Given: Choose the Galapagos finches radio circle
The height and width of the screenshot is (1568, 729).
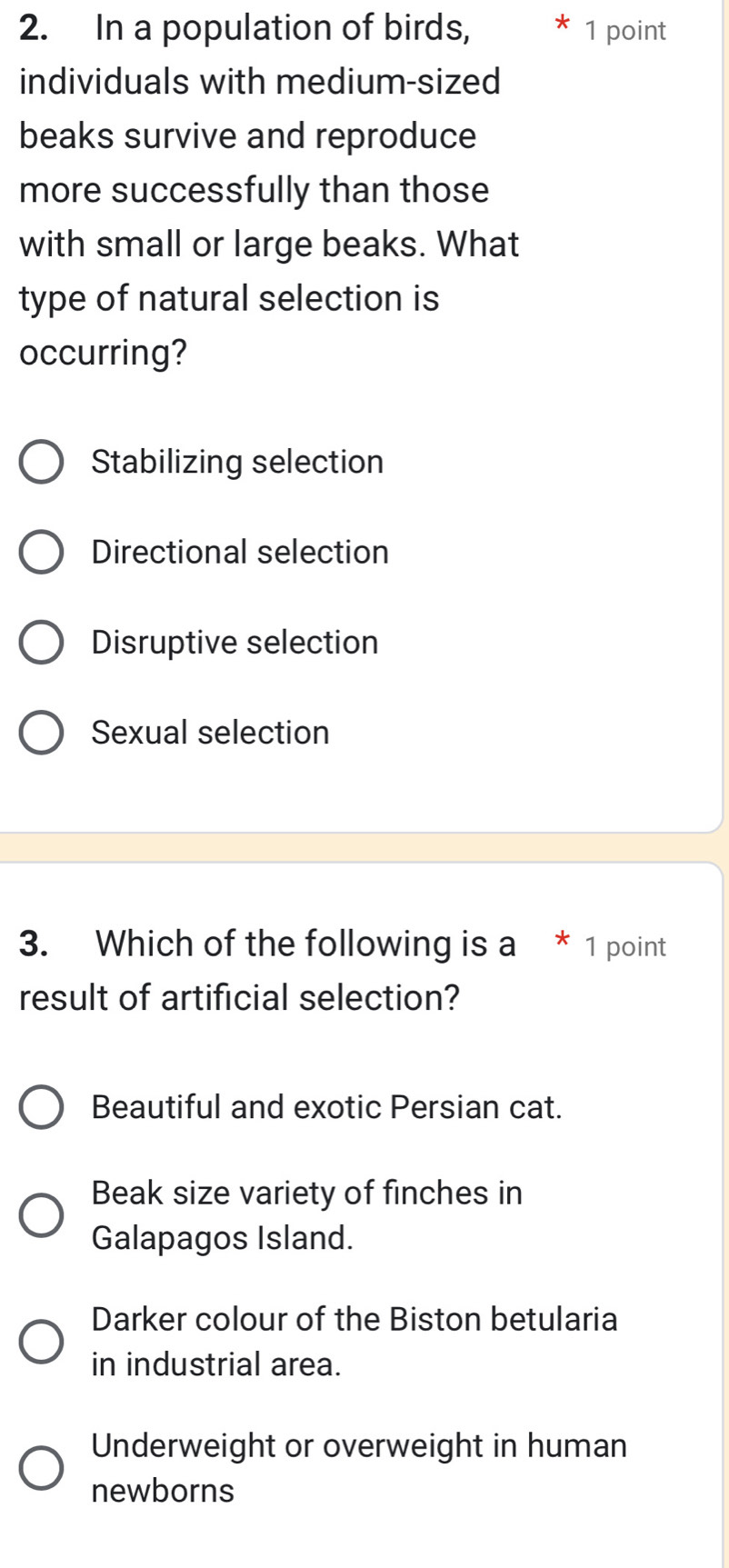Looking at the screenshot, I should pos(42,1215).
